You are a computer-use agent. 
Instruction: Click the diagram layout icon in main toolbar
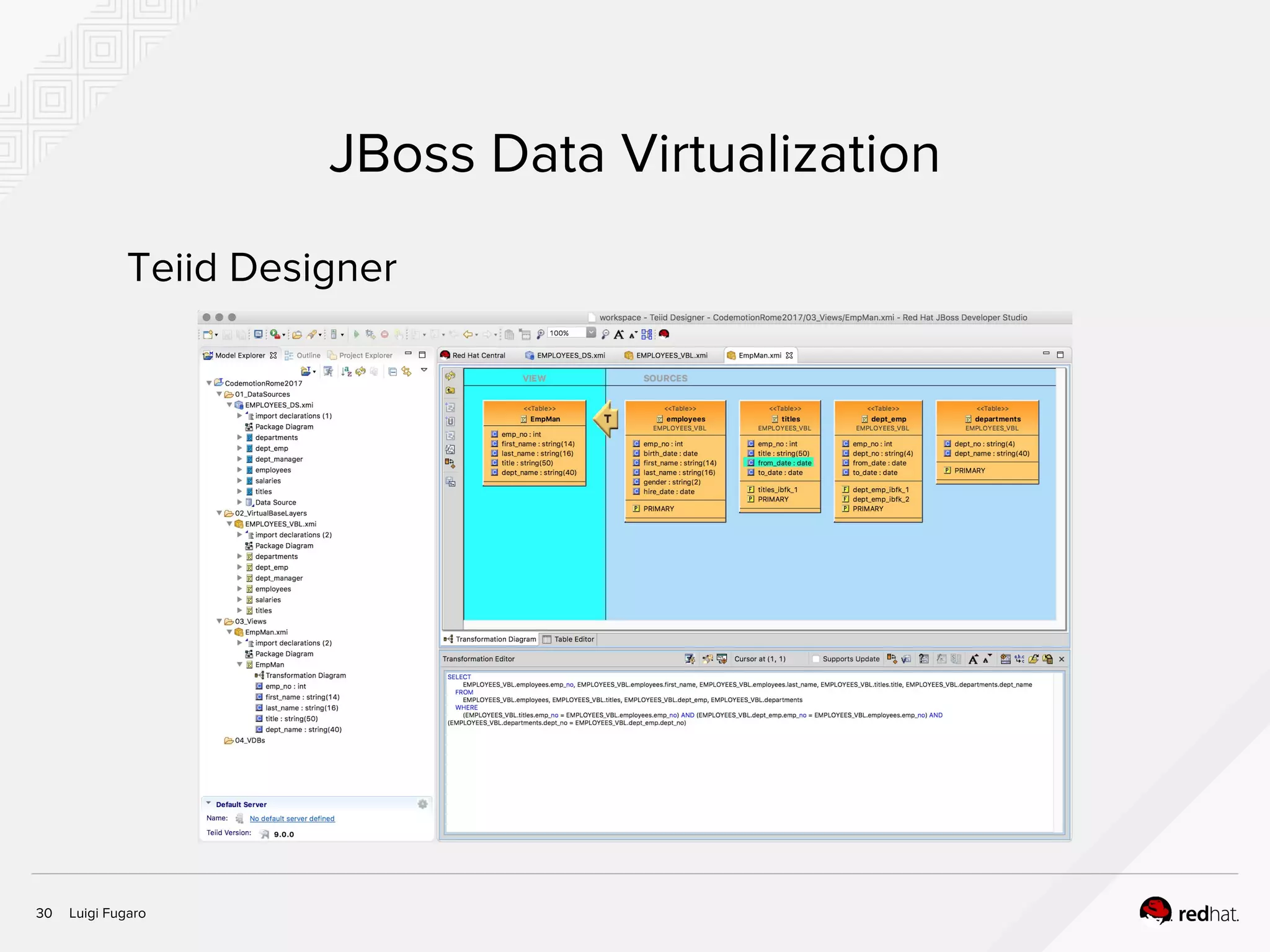(x=647, y=334)
